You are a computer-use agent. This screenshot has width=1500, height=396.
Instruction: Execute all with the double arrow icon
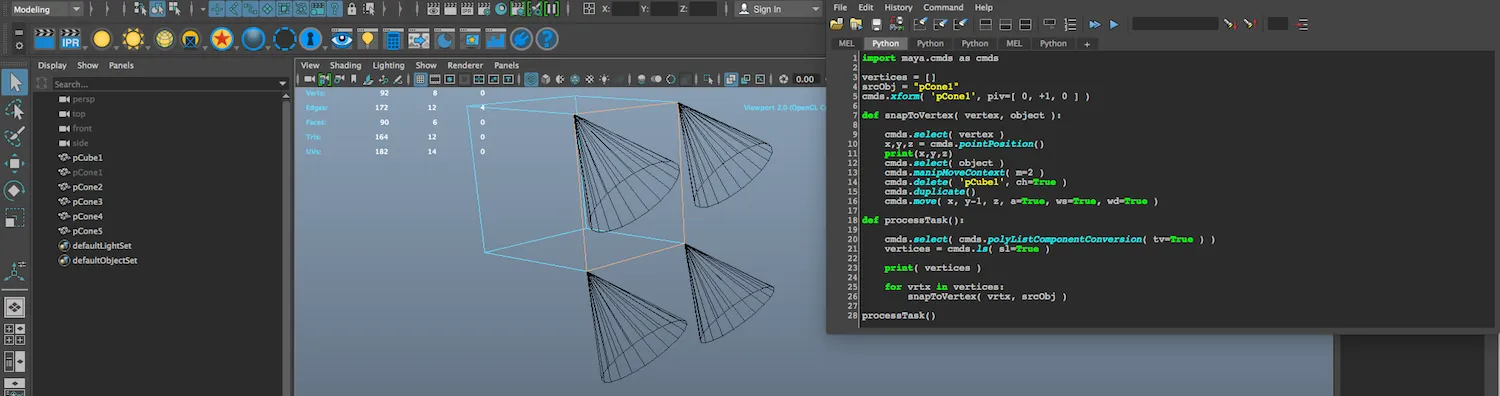[x=1095, y=24]
